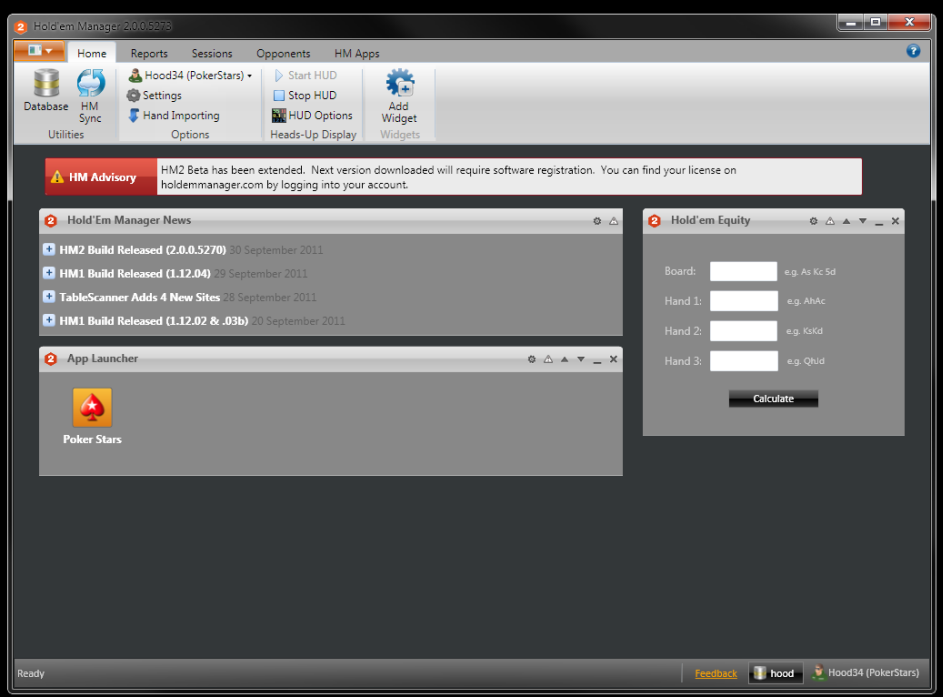Open Hand Importing options
The height and width of the screenshot is (697, 943).
click(x=174, y=115)
